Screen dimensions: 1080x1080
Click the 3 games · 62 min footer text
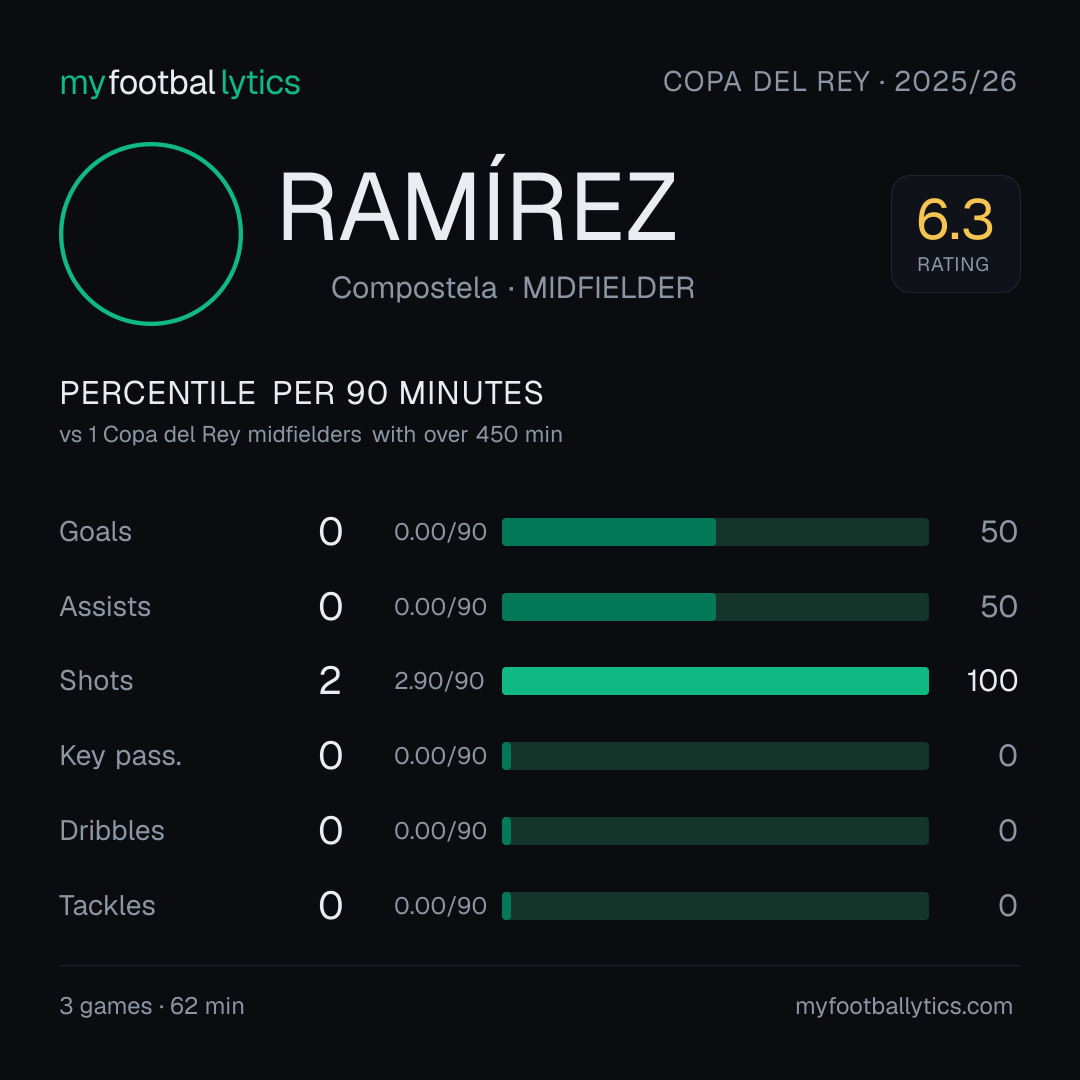pos(152,1006)
